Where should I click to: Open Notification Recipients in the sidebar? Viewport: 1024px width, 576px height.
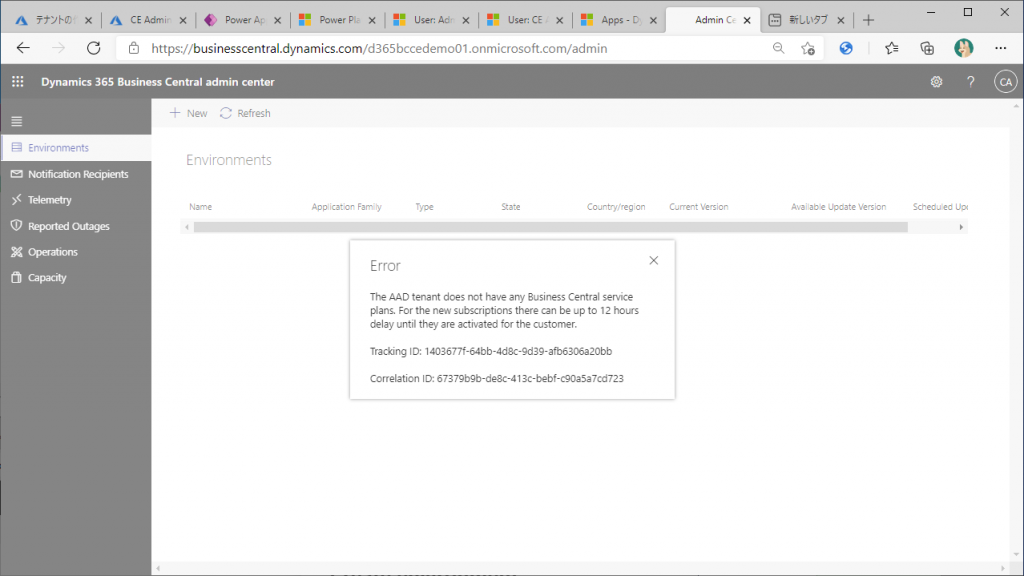pos(76,174)
